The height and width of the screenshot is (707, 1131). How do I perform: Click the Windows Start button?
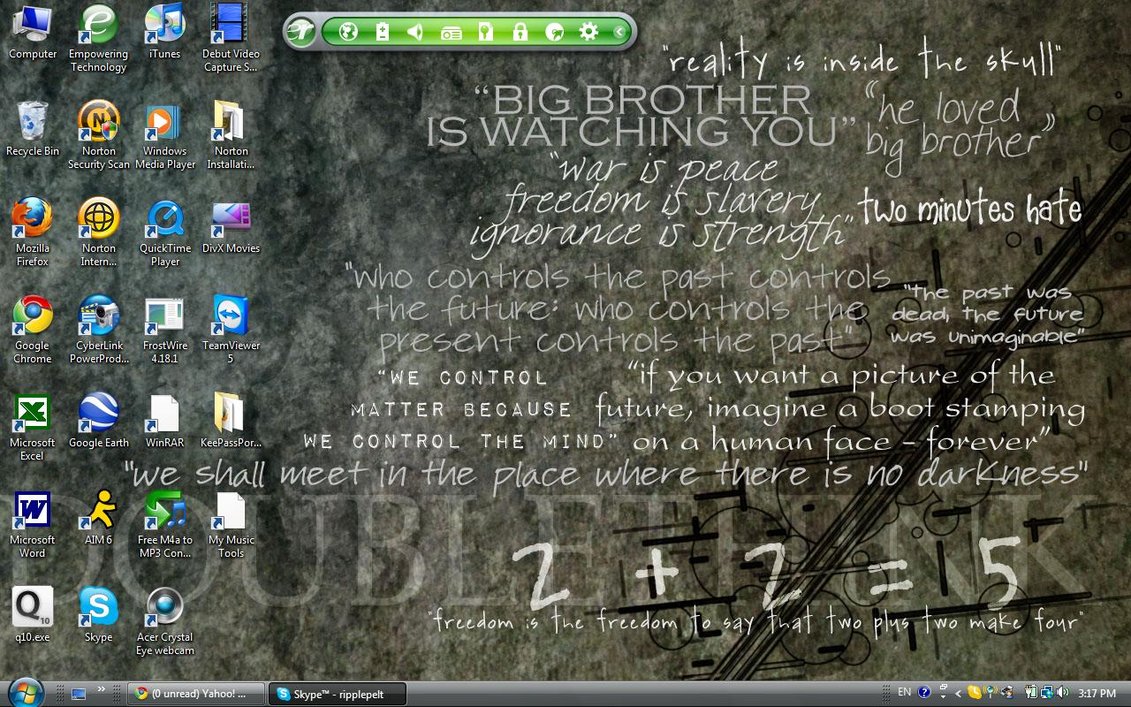tap(25, 692)
